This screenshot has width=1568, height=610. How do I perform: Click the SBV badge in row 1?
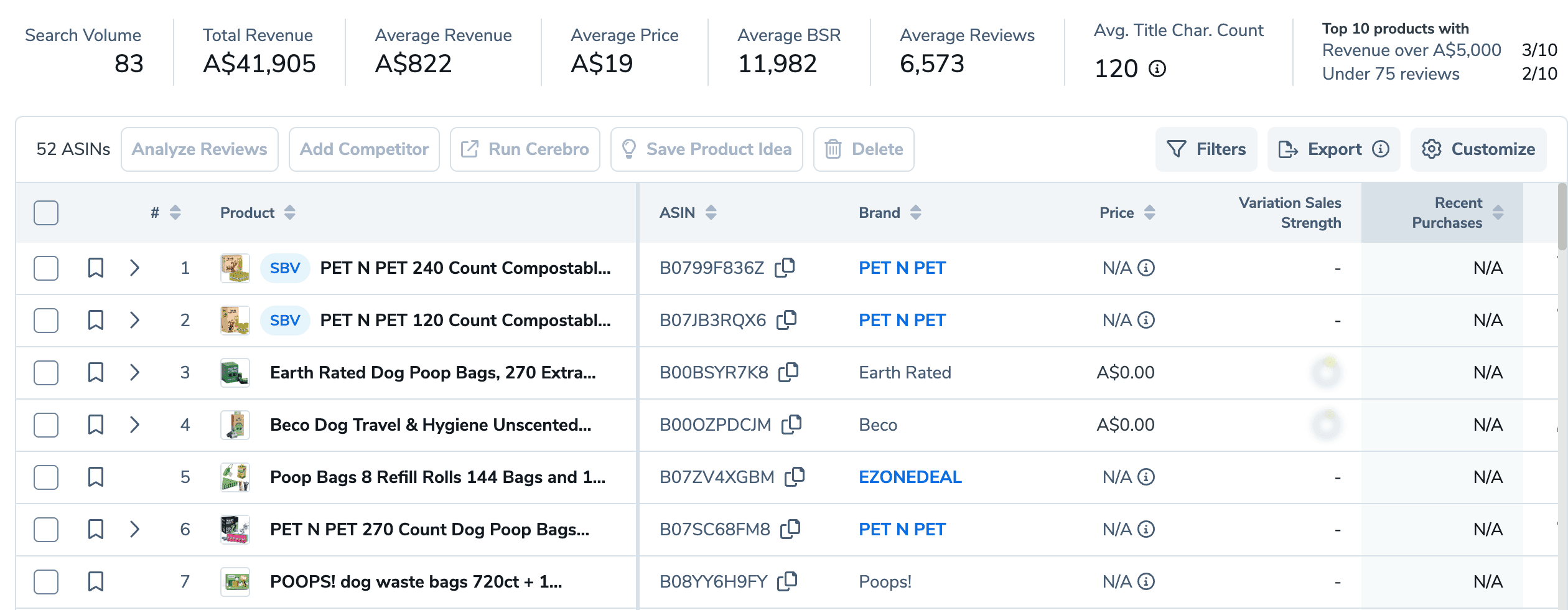point(285,268)
